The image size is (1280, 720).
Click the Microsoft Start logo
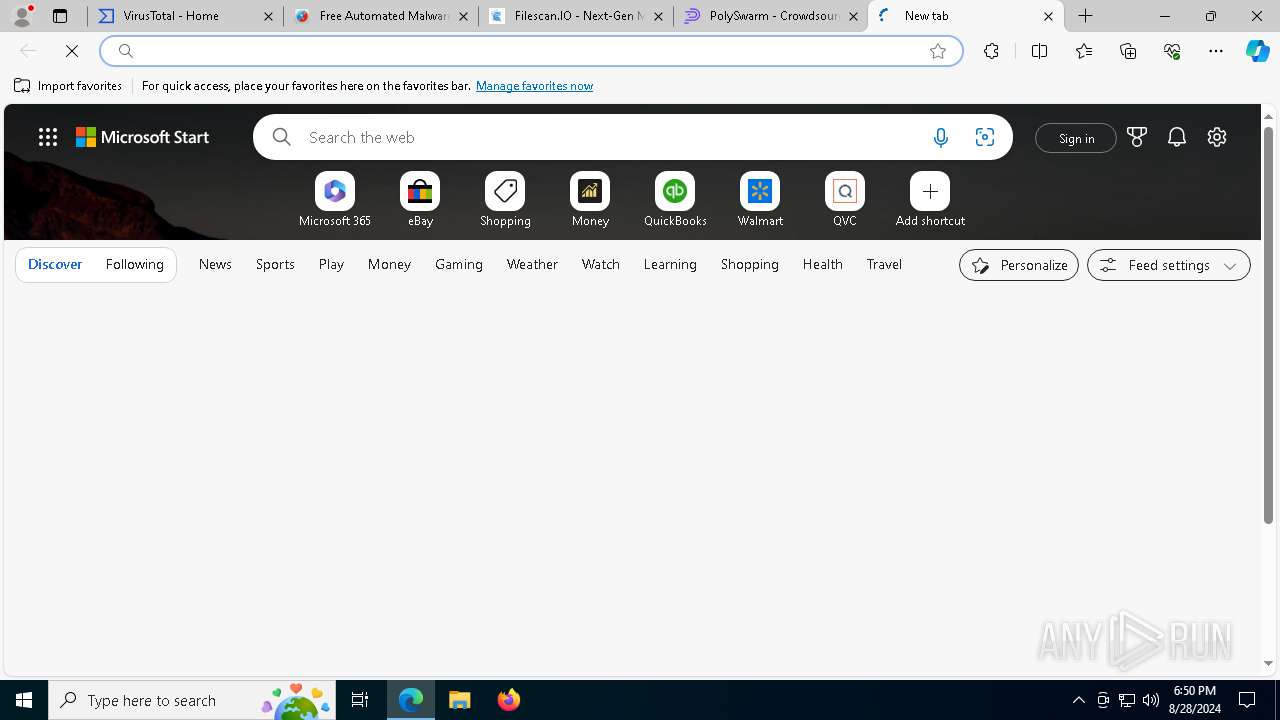(143, 138)
